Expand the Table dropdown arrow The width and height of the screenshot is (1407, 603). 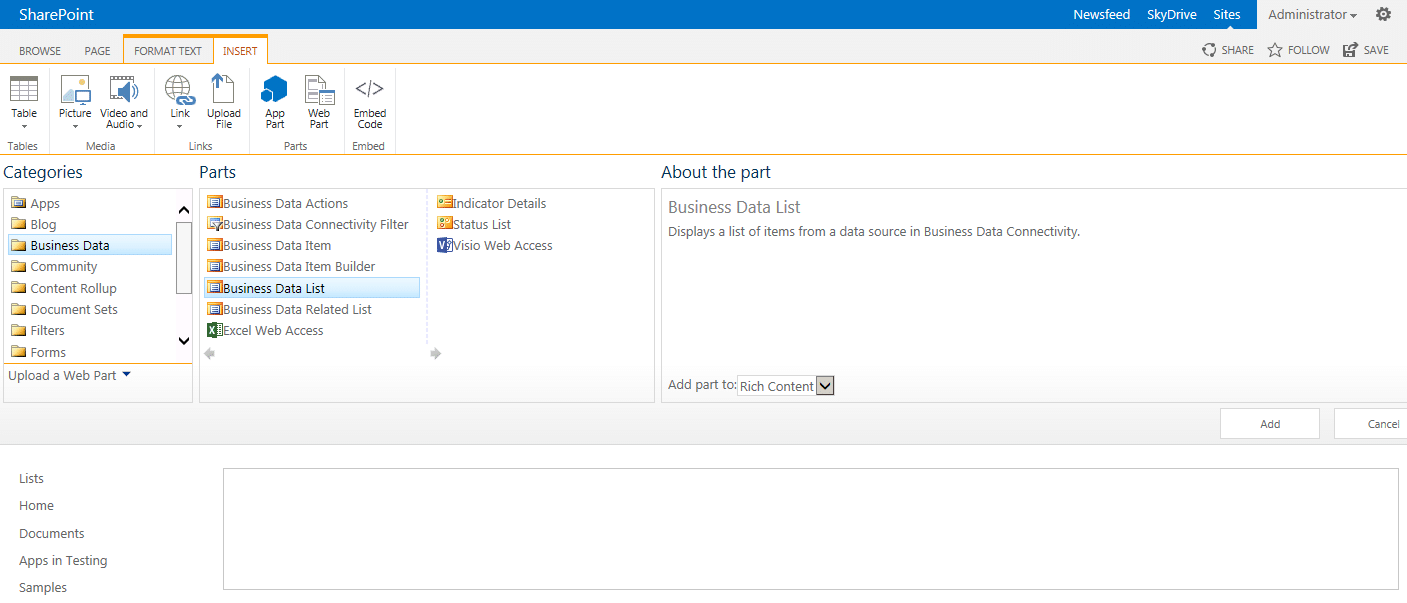coord(24,126)
